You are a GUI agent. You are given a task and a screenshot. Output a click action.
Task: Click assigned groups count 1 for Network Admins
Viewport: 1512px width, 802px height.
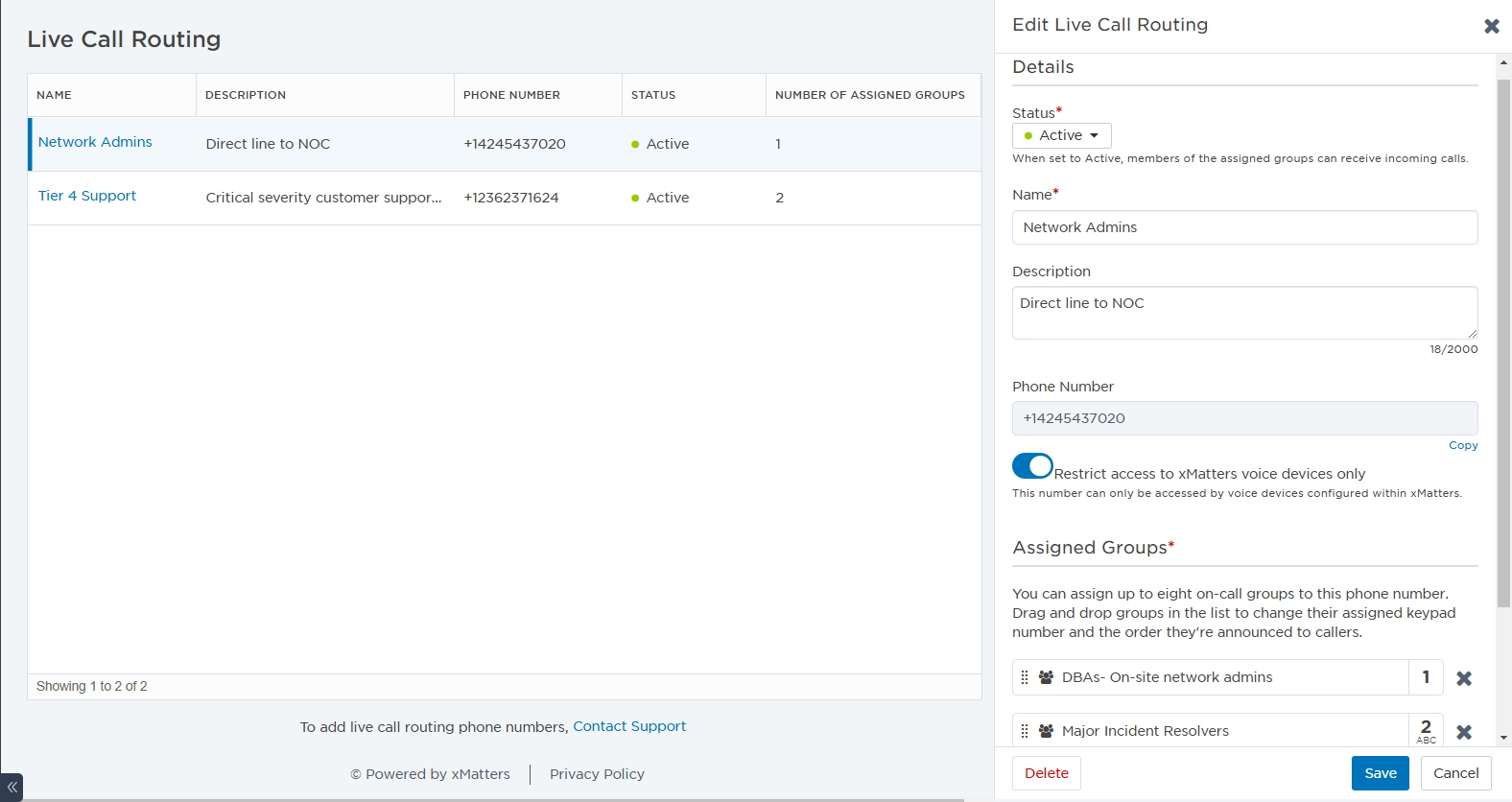pyautogui.click(x=778, y=144)
